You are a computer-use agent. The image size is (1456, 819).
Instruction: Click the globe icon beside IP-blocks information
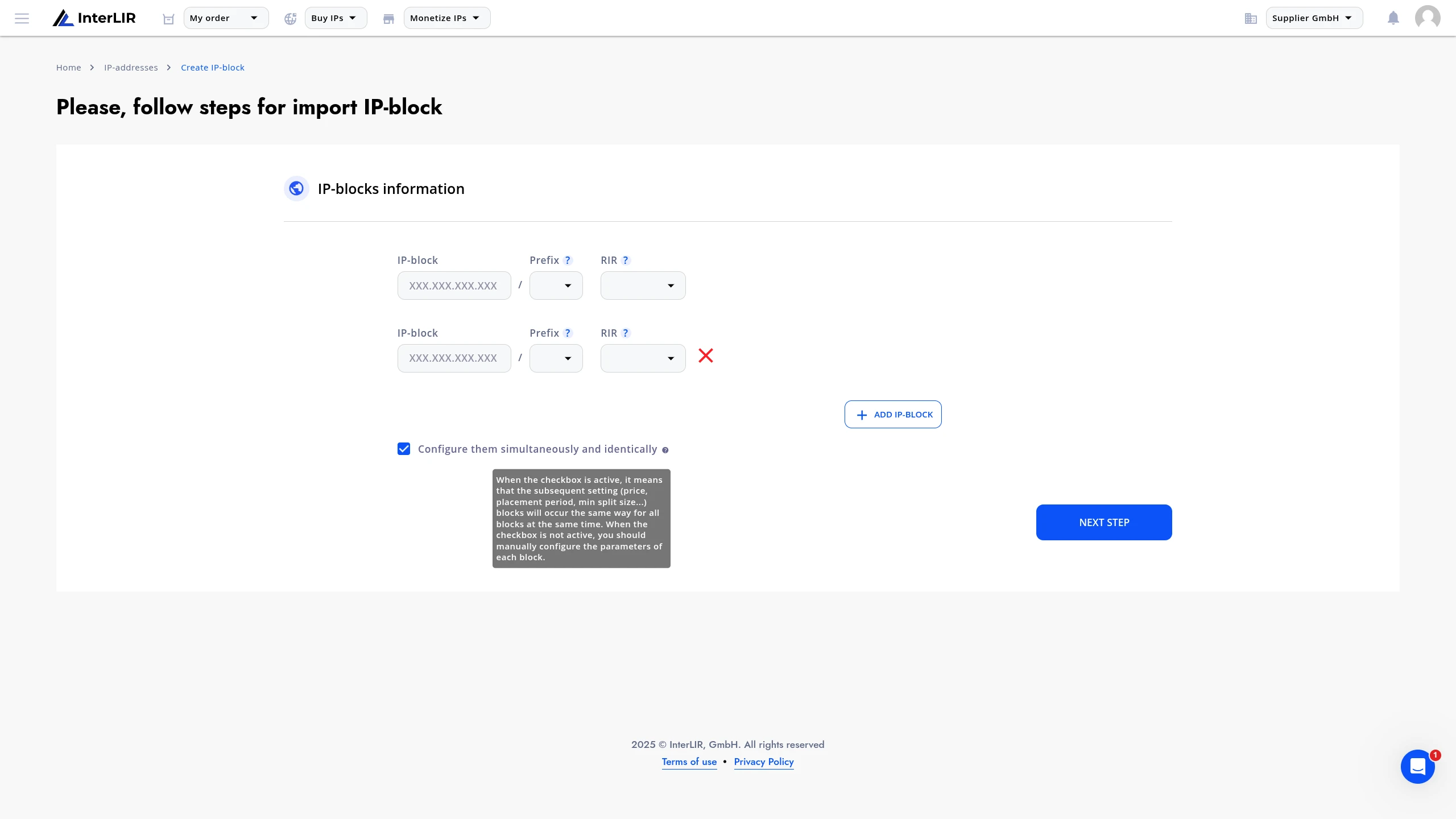point(296,188)
